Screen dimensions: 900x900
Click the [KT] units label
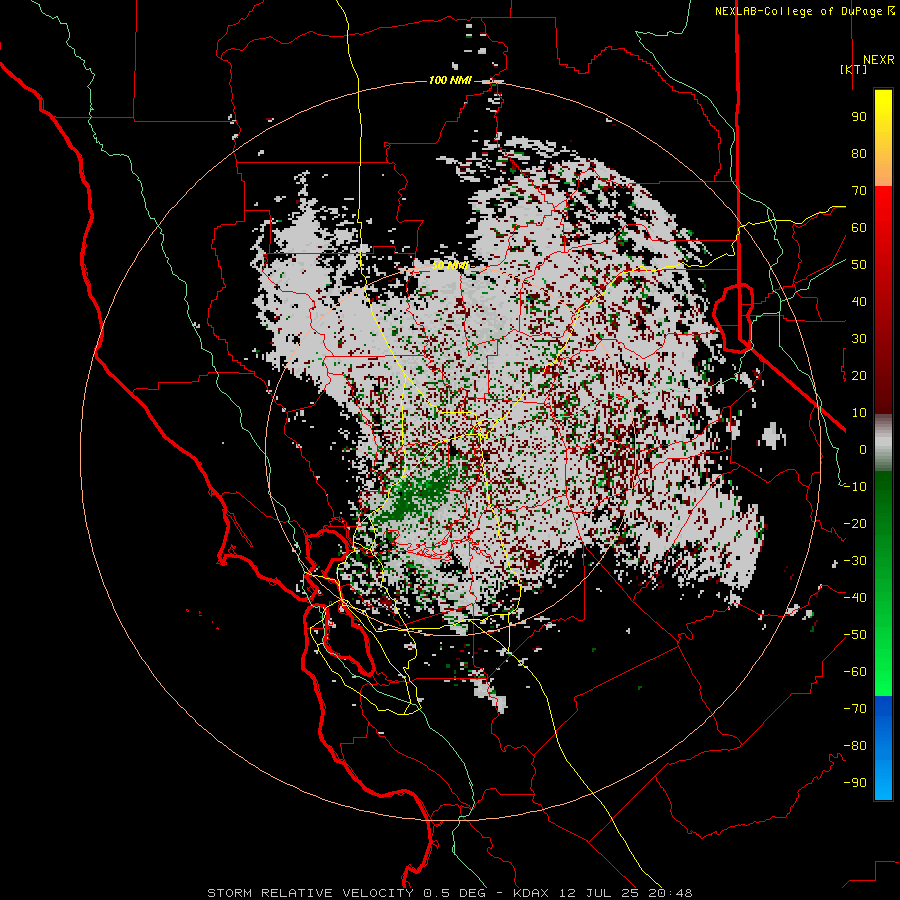853,69
